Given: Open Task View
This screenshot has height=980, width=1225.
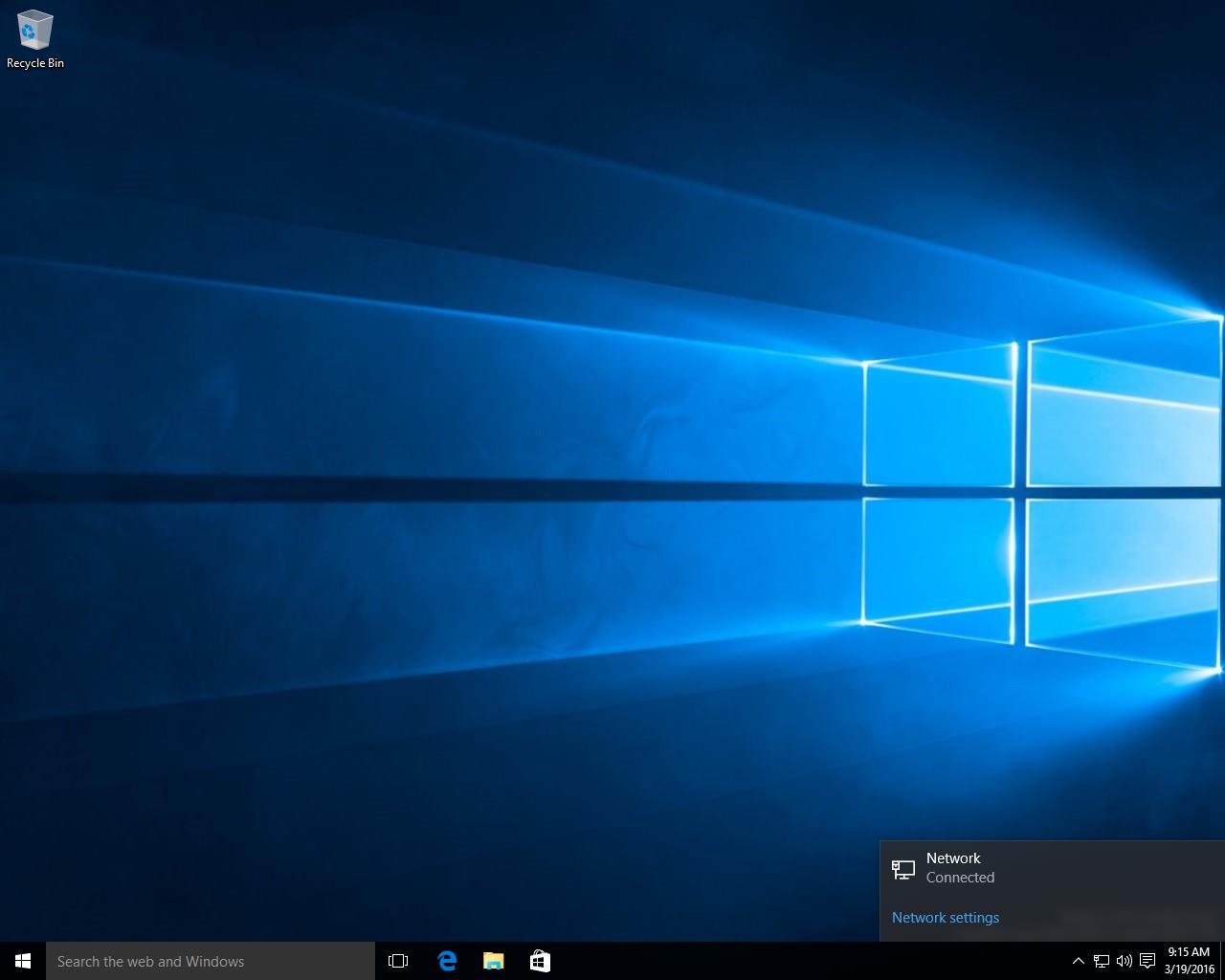Looking at the screenshot, I should (x=398, y=961).
